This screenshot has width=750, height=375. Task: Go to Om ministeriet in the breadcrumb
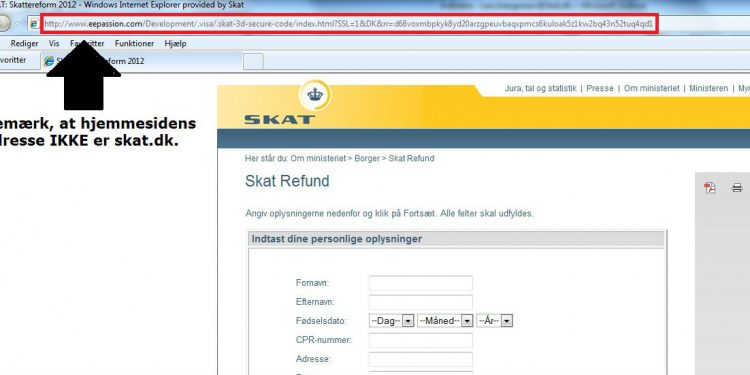[318, 158]
